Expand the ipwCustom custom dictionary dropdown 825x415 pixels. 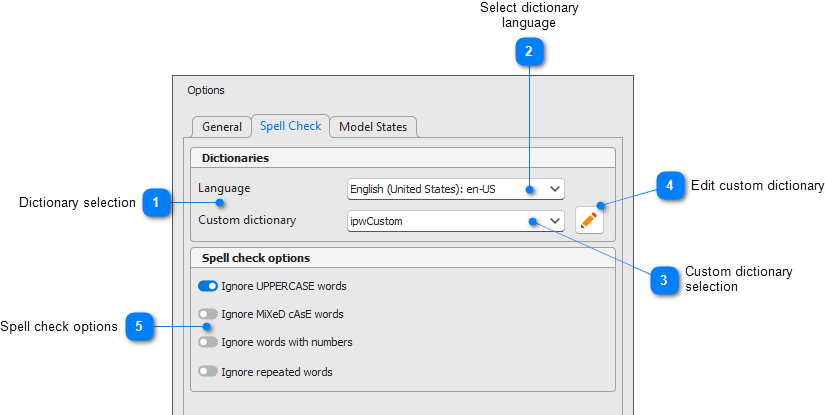point(455,221)
